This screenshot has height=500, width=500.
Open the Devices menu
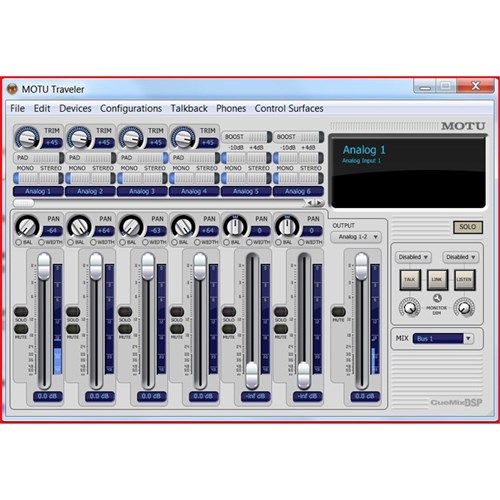tap(75, 108)
